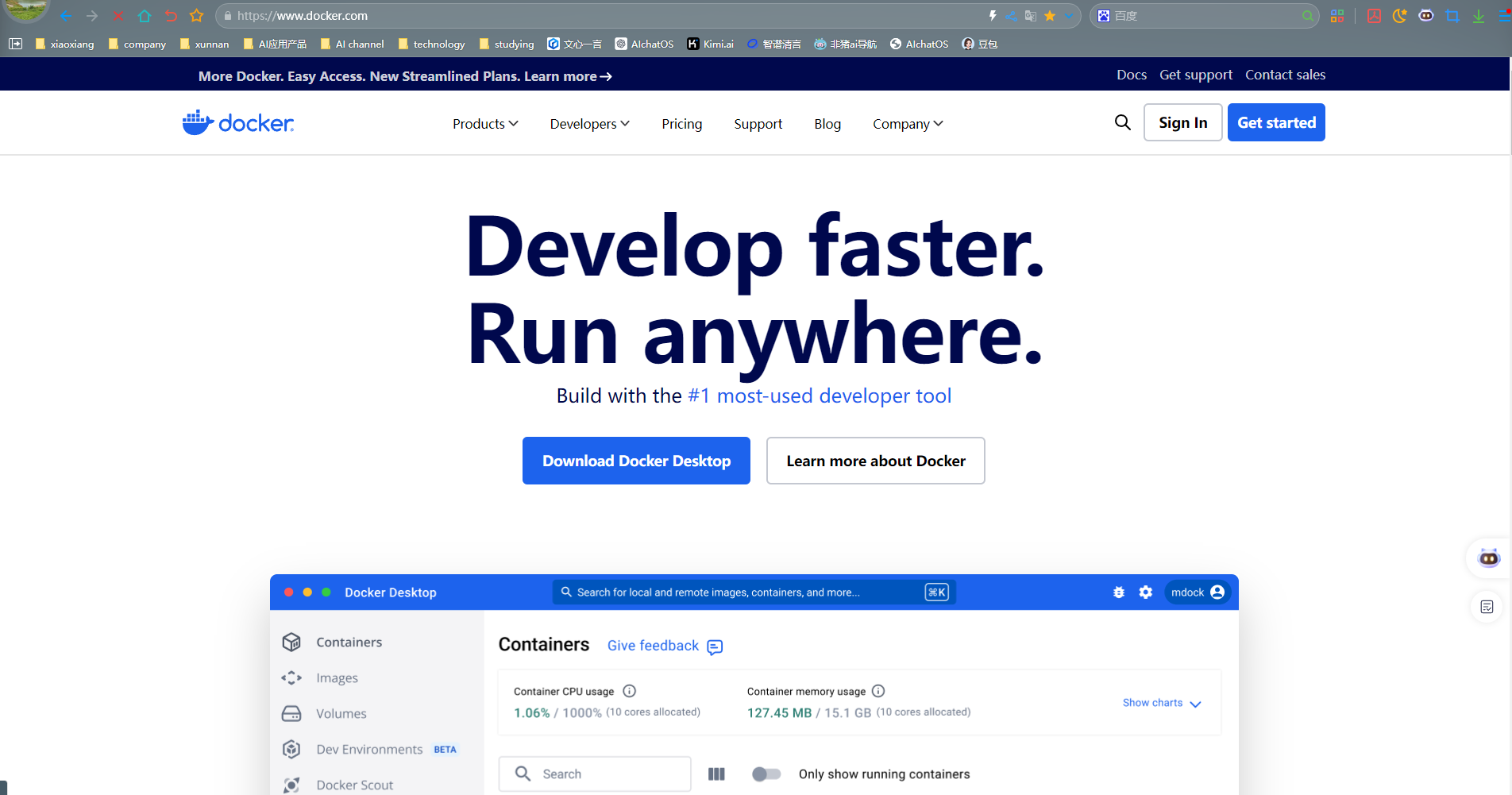Go back with the browser back arrow

point(66,16)
